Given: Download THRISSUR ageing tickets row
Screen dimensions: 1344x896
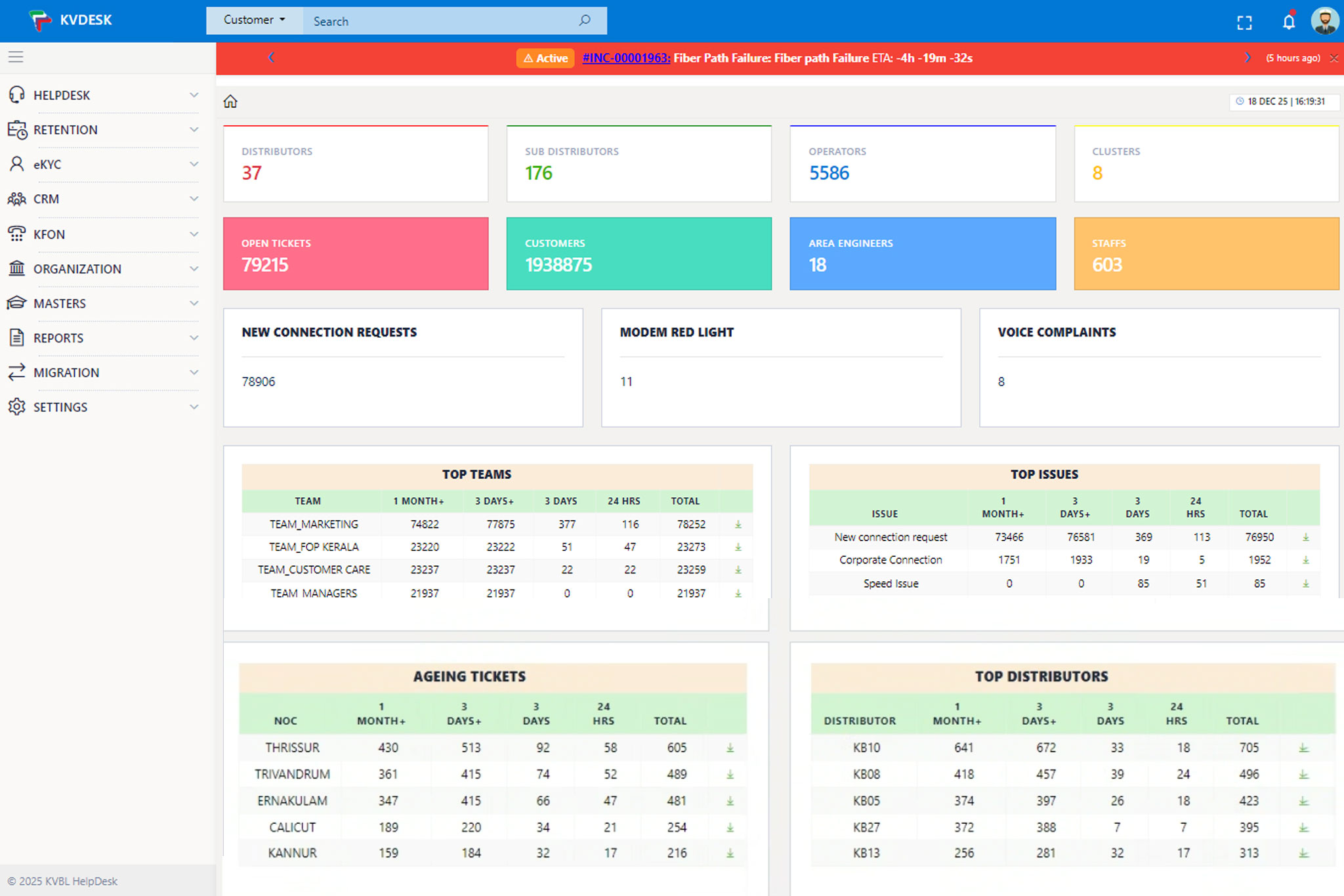Looking at the screenshot, I should (x=730, y=748).
